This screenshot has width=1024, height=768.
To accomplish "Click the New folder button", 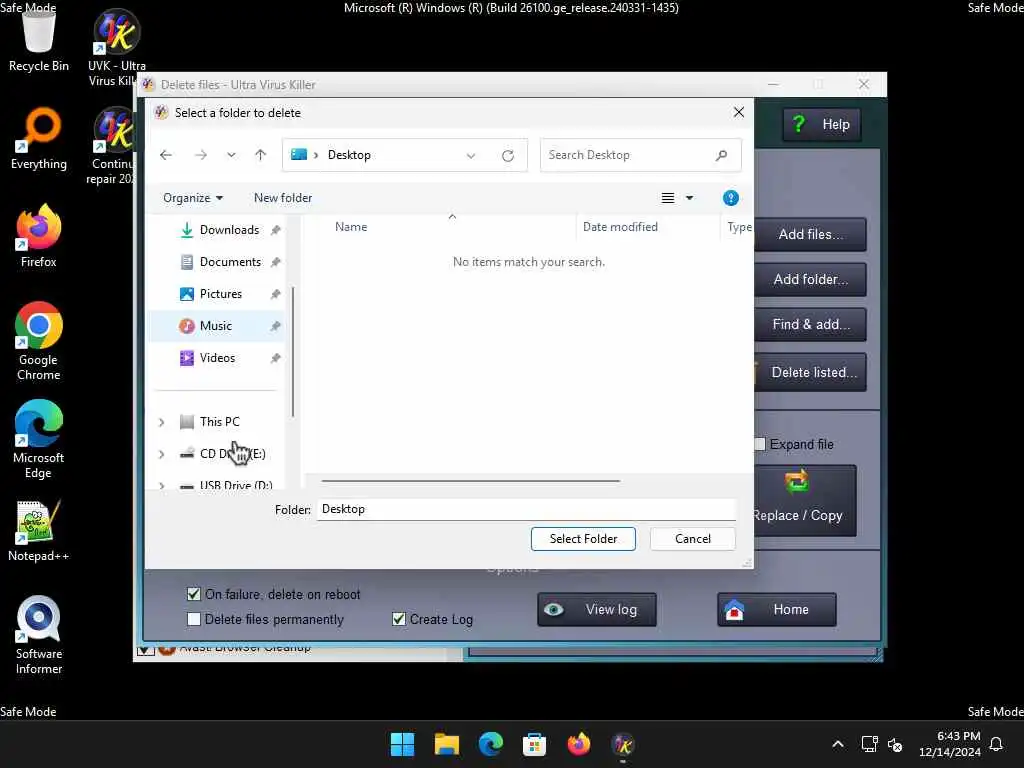I will pos(283,198).
